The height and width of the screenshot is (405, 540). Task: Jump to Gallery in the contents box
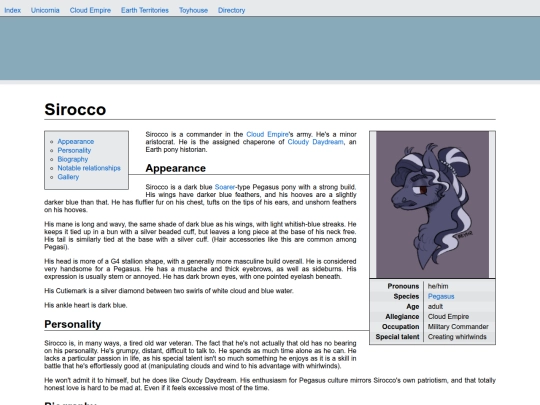(x=68, y=177)
